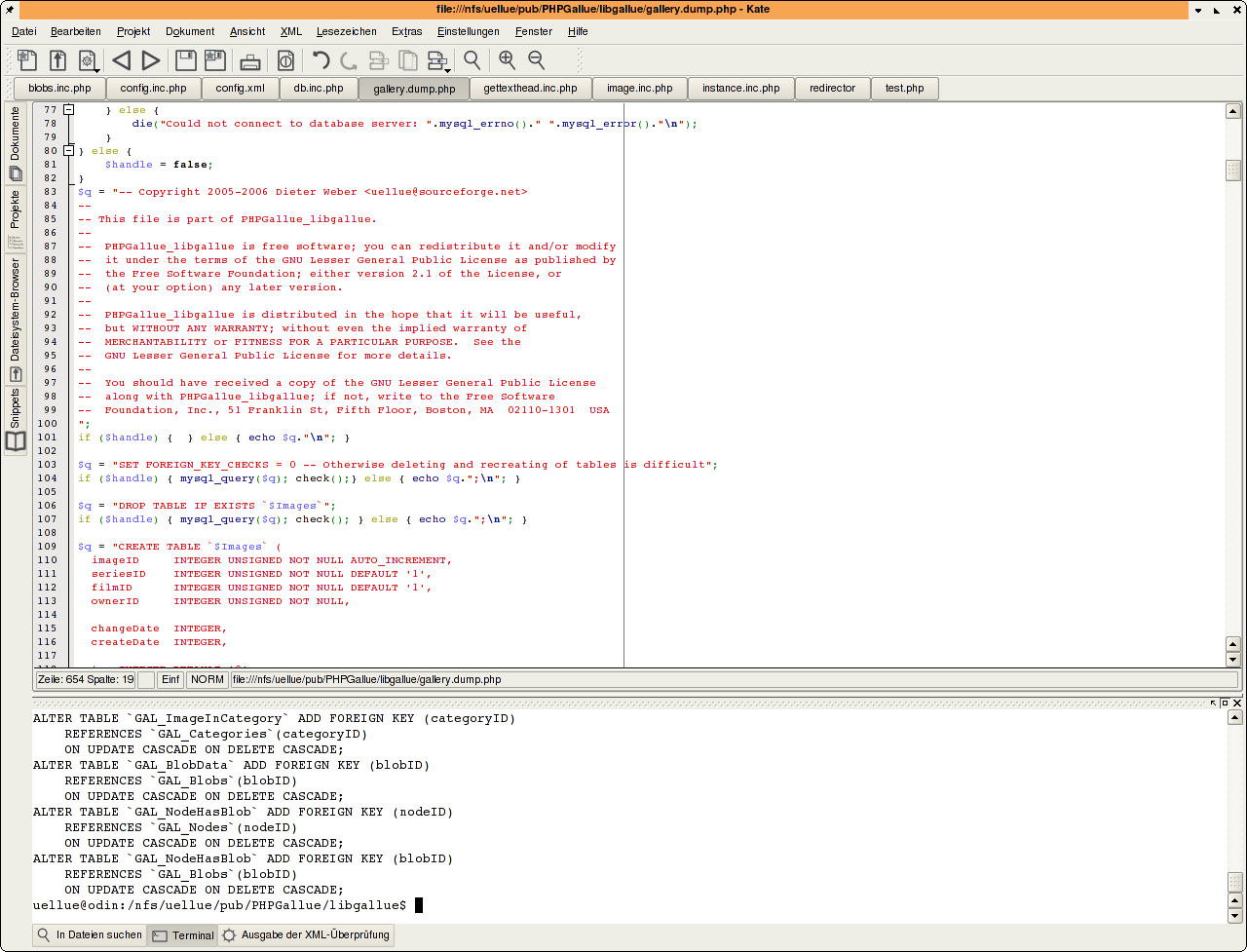Screen dimensions: 1247x952
Task: Switch to the config.inc.php tab
Action: (x=153, y=89)
